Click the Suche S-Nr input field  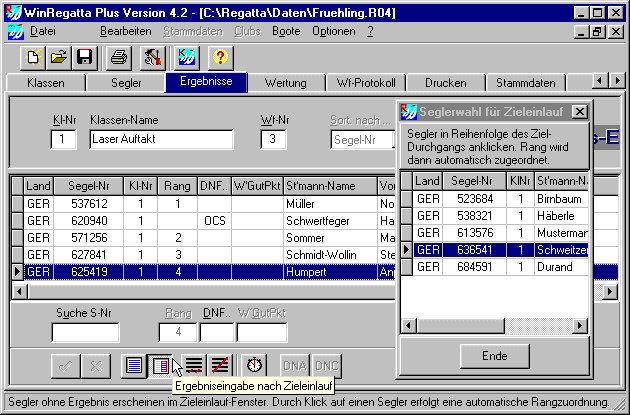tap(84, 332)
